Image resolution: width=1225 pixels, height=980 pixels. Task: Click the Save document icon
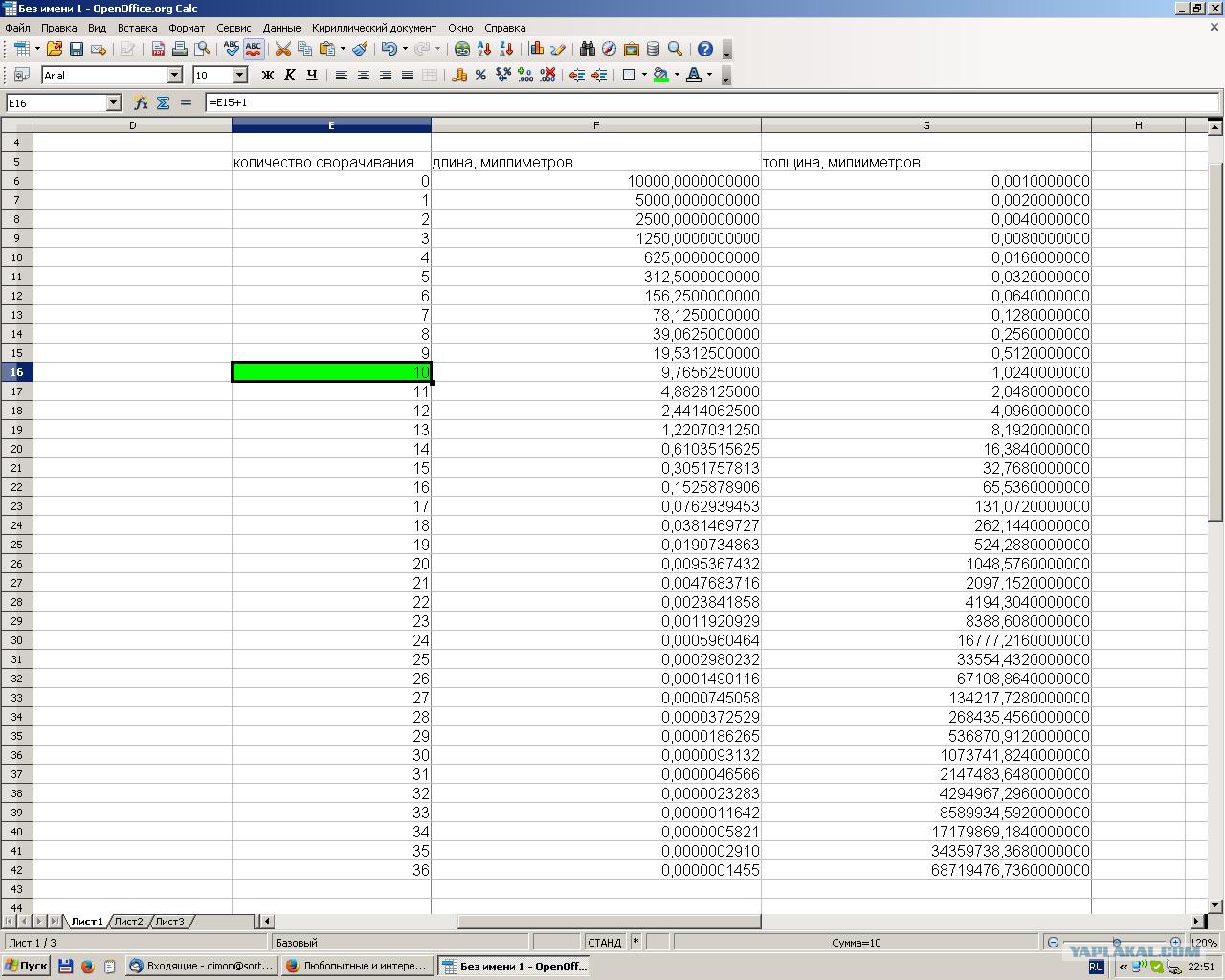(x=77, y=49)
